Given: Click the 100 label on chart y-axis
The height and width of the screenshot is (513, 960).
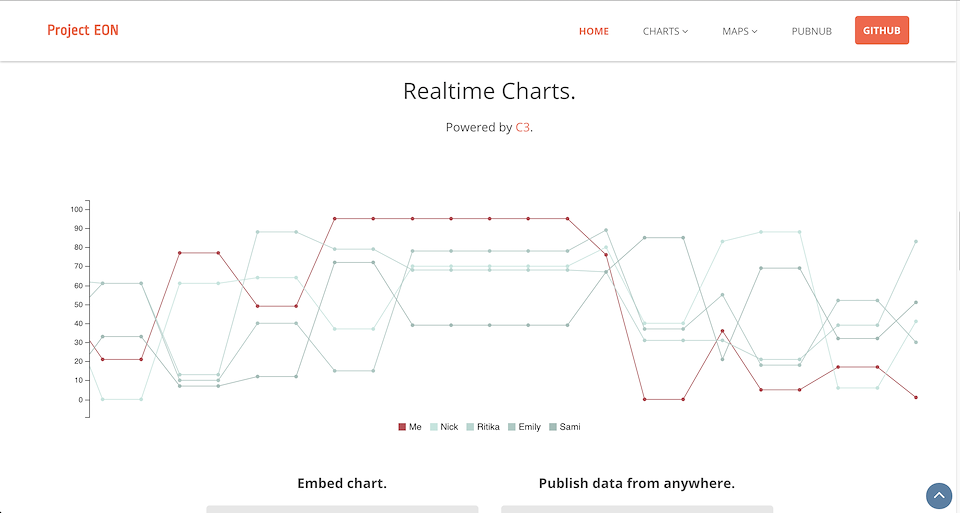Looking at the screenshot, I should pyautogui.click(x=77, y=209).
